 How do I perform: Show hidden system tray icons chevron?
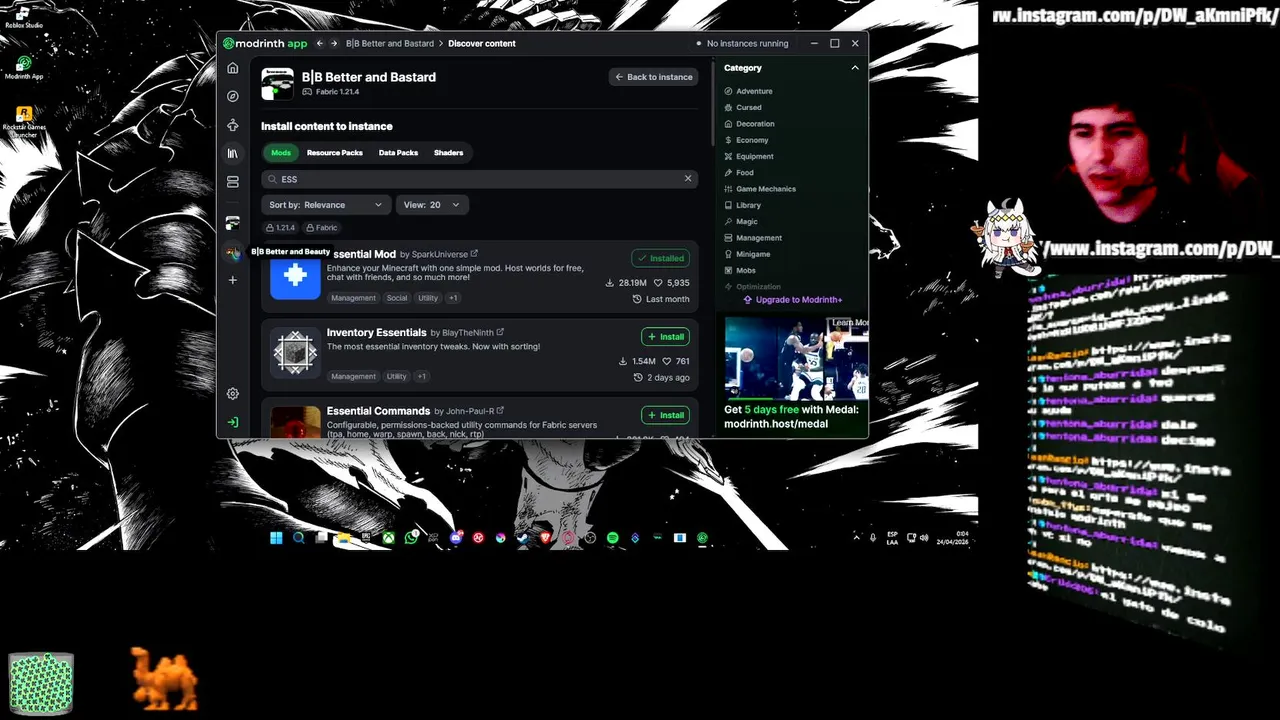tap(856, 538)
